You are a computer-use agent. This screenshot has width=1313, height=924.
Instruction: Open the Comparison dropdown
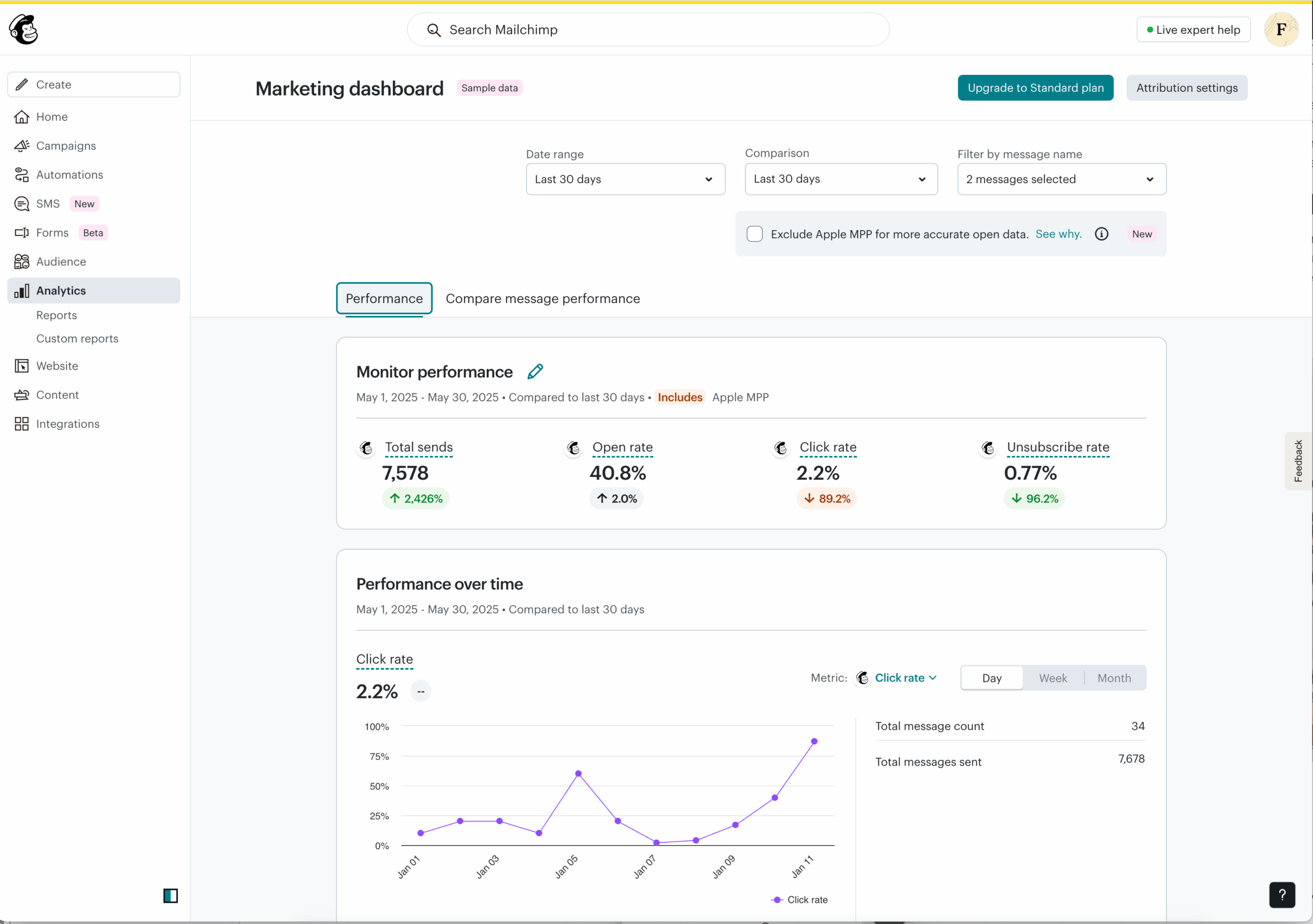click(841, 179)
